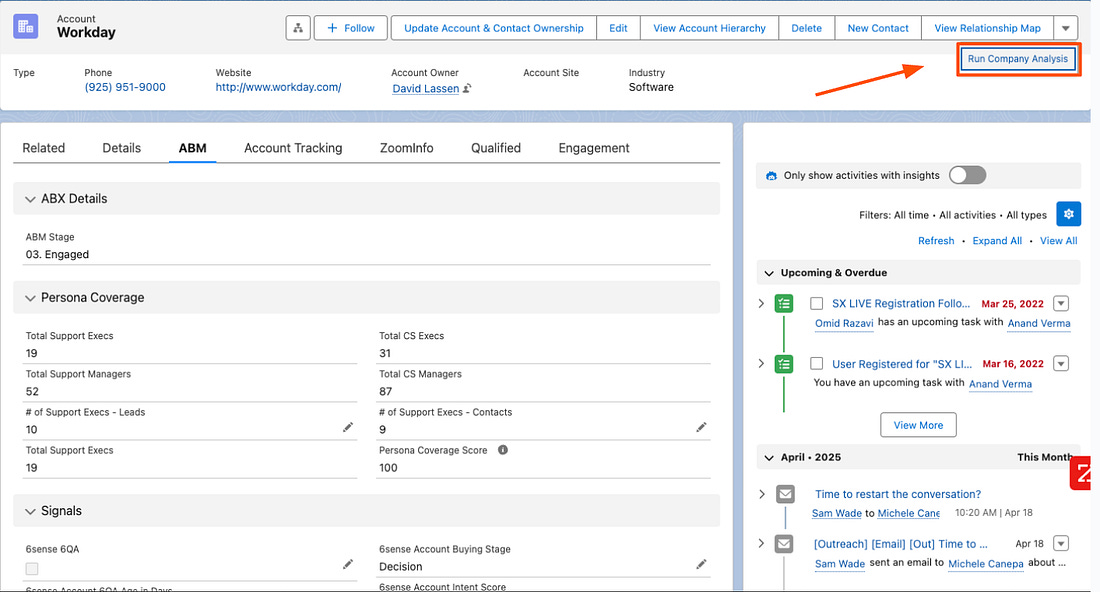The image size is (1100, 592).
Task: Click the Refresh activities link
Action: pos(936,241)
